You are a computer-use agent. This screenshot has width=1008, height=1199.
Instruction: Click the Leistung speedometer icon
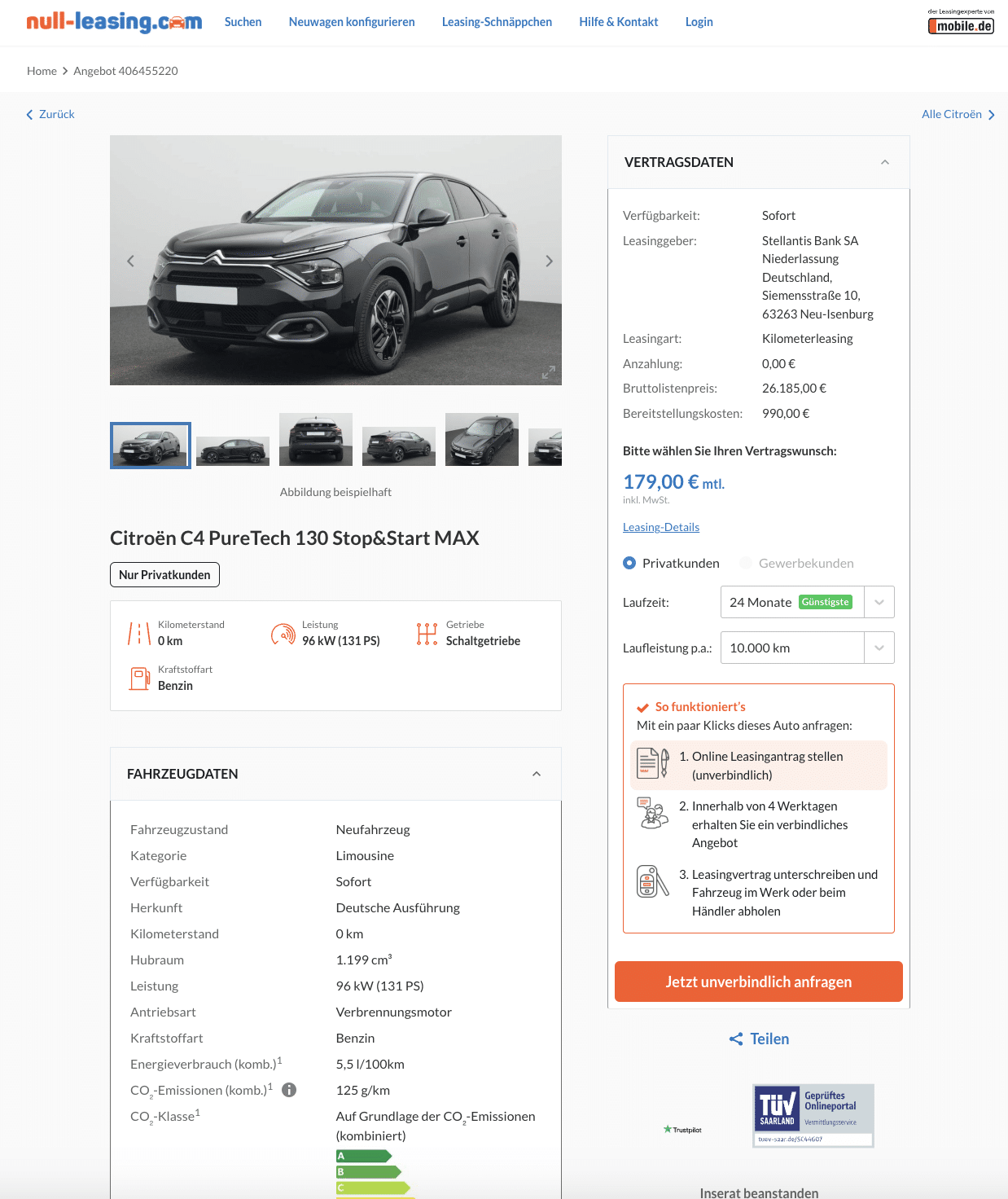[283, 633]
